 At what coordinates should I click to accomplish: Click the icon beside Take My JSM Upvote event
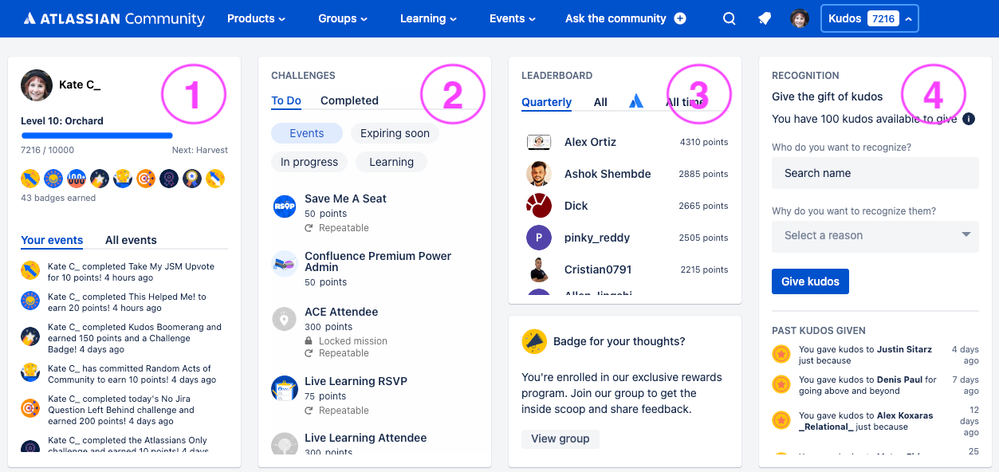click(31, 270)
